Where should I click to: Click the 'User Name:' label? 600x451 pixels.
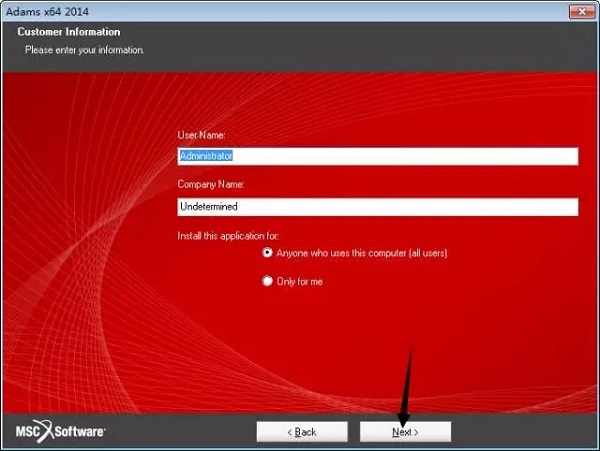click(x=201, y=135)
